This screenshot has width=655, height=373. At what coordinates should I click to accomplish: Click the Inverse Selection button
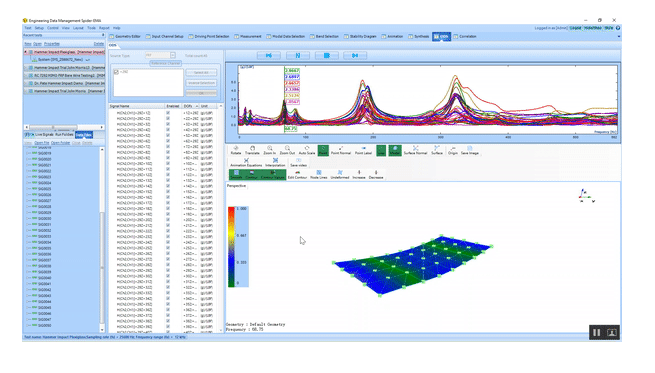(201, 83)
